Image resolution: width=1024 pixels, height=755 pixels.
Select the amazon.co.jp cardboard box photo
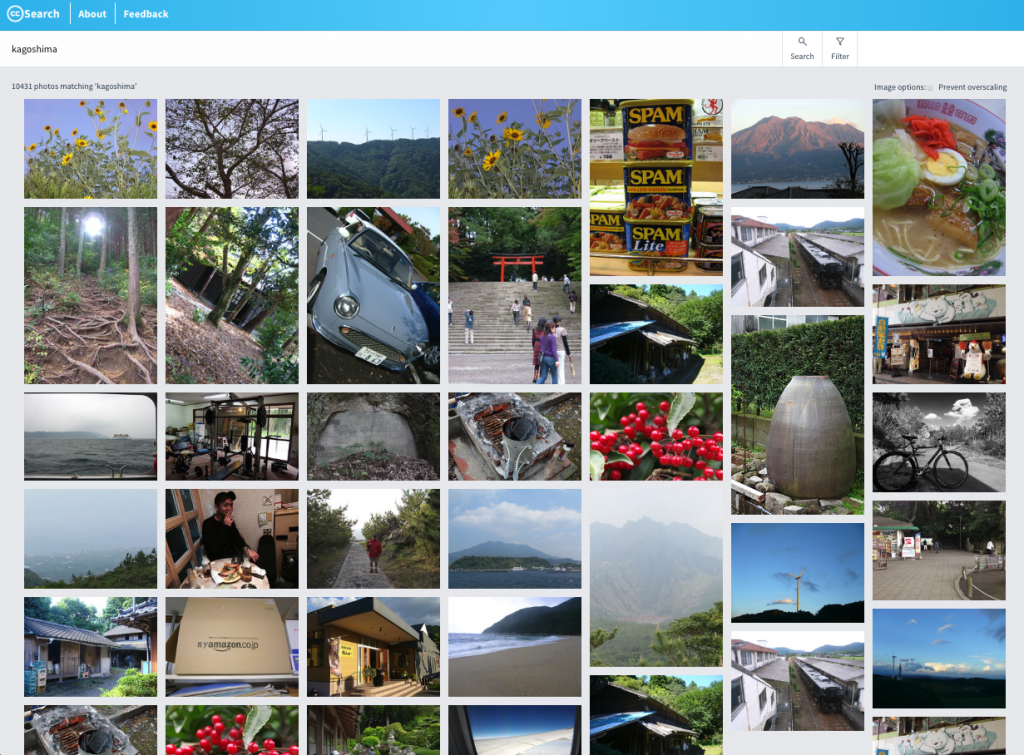pyautogui.click(x=231, y=646)
